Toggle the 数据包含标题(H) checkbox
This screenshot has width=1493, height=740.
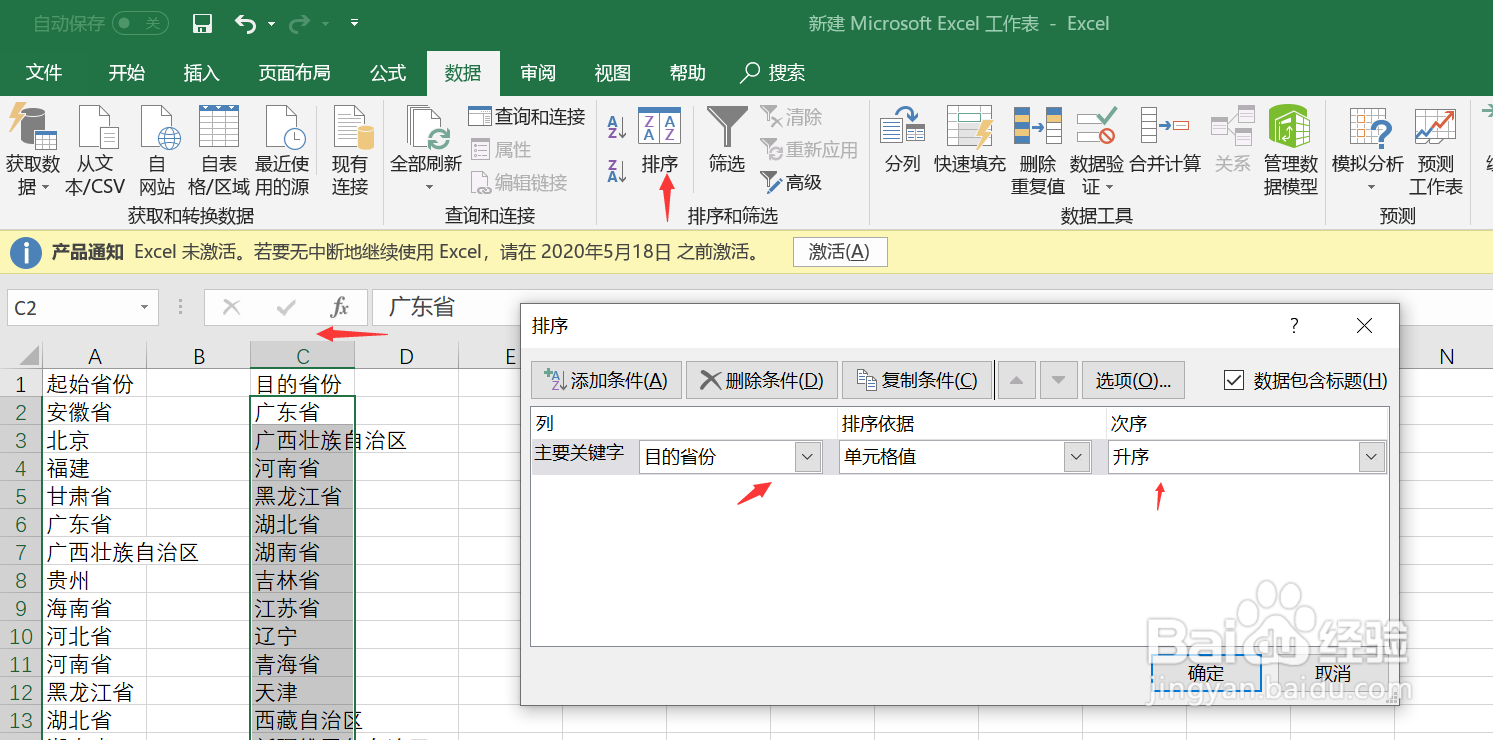tap(1234, 380)
